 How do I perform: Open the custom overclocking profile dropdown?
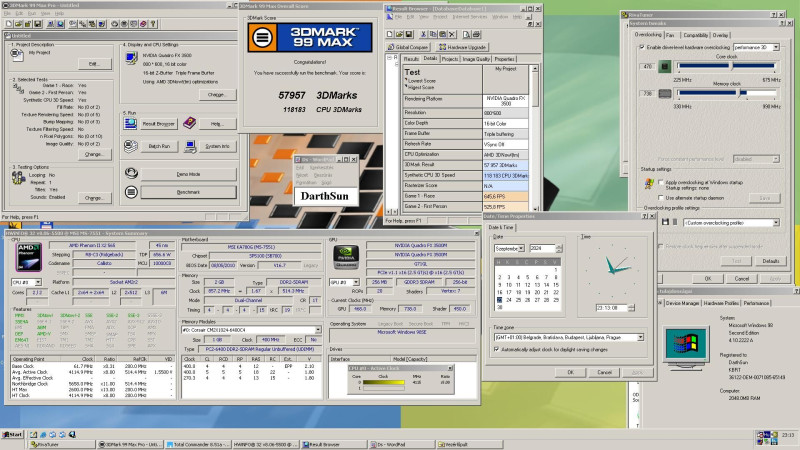click(x=776, y=222)
